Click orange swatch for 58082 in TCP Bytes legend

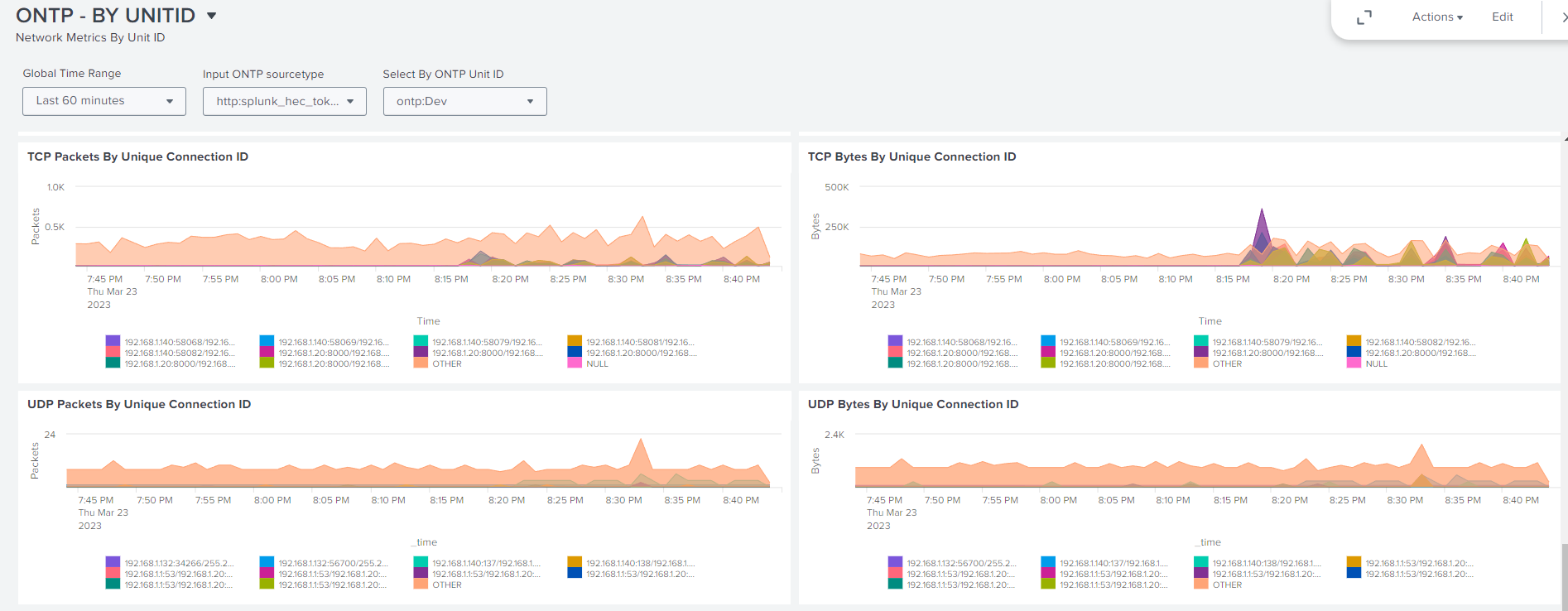[1354, 341]
